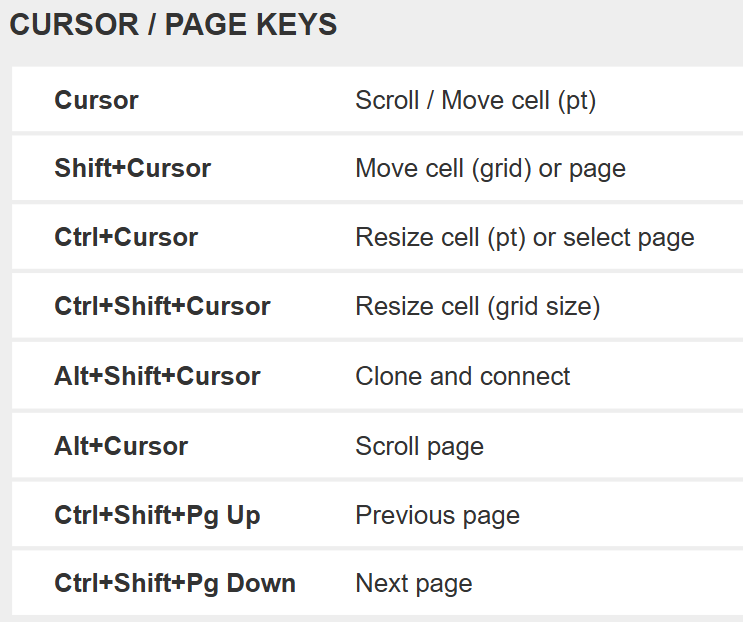Click the Clone and connect description

click(x=462, y=376)
